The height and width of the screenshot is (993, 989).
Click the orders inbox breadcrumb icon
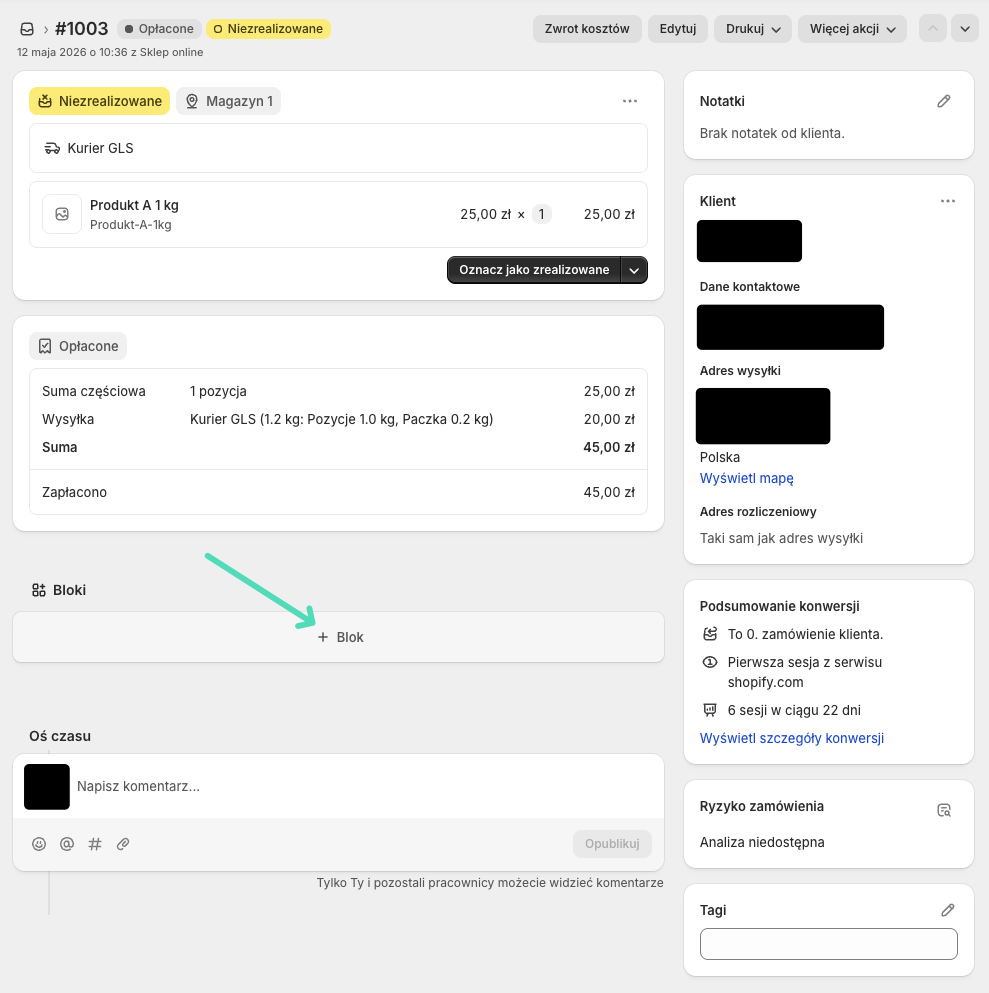click(27, 29)
